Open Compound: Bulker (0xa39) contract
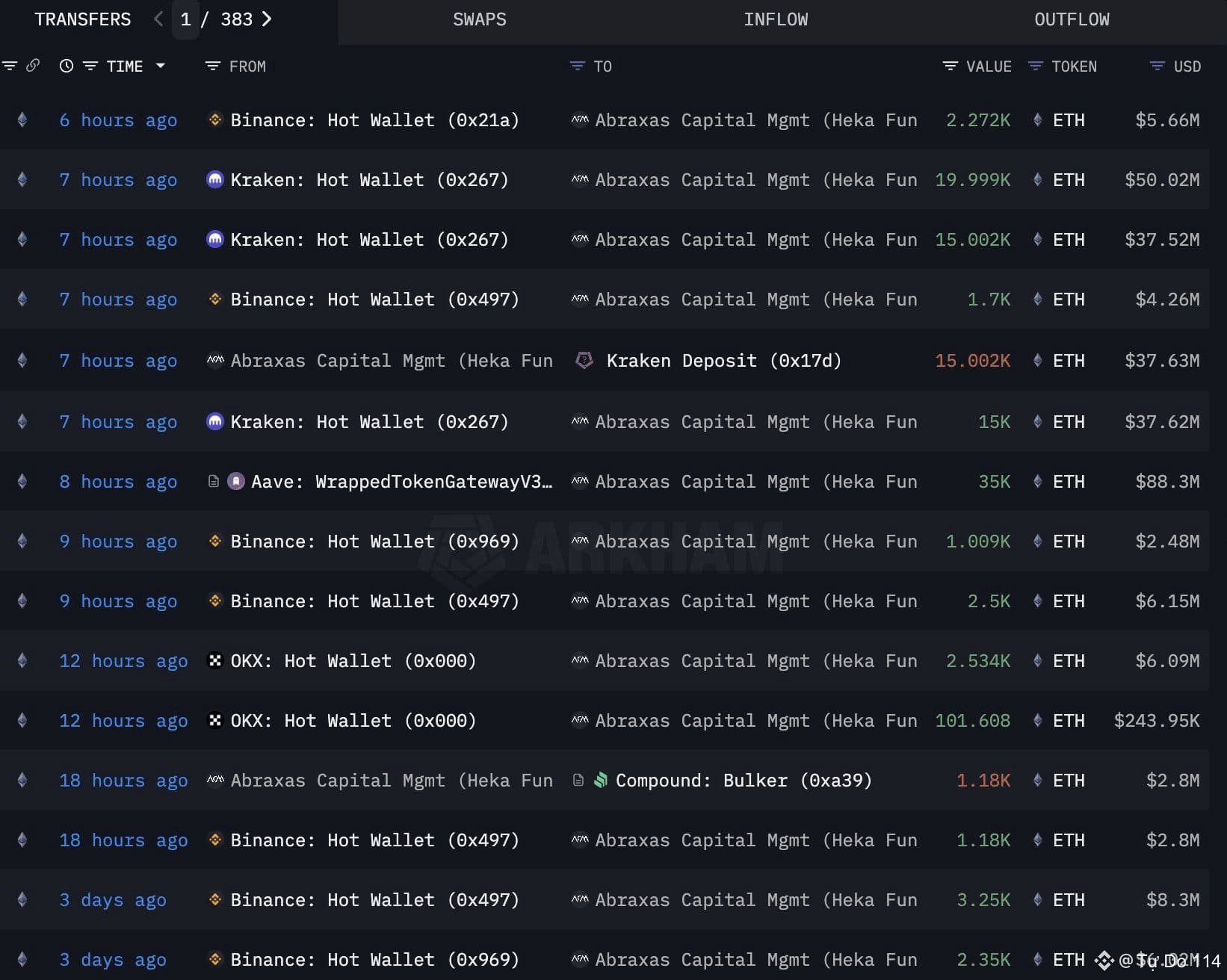 744,781
